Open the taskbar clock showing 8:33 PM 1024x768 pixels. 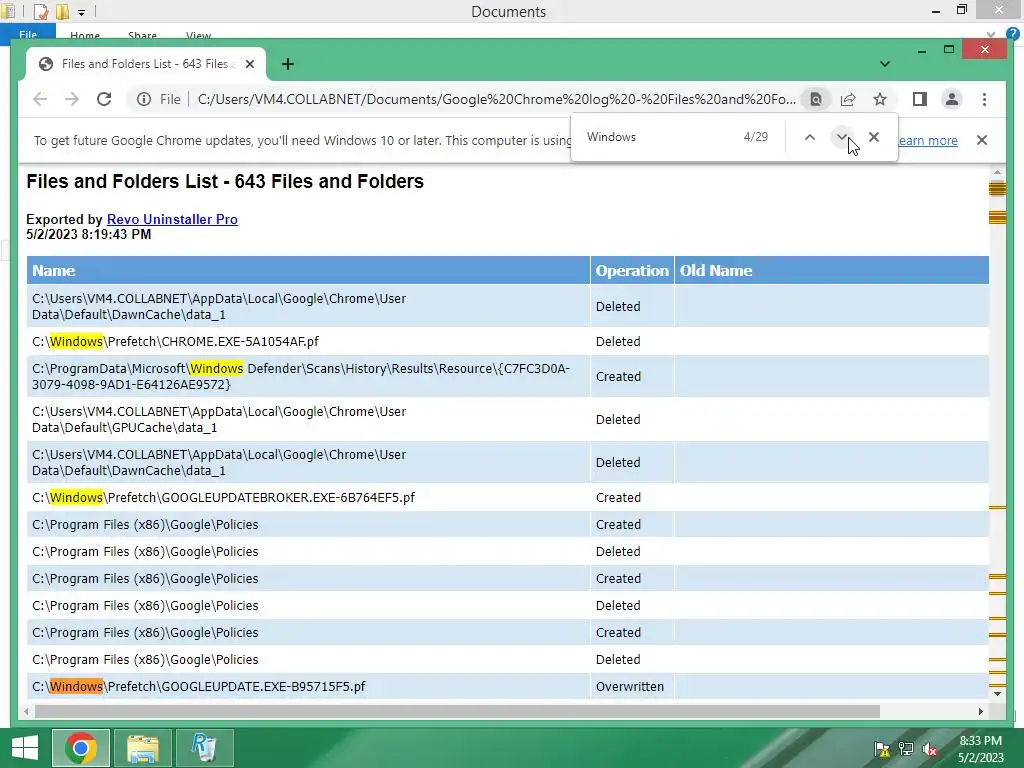point(981,749)
